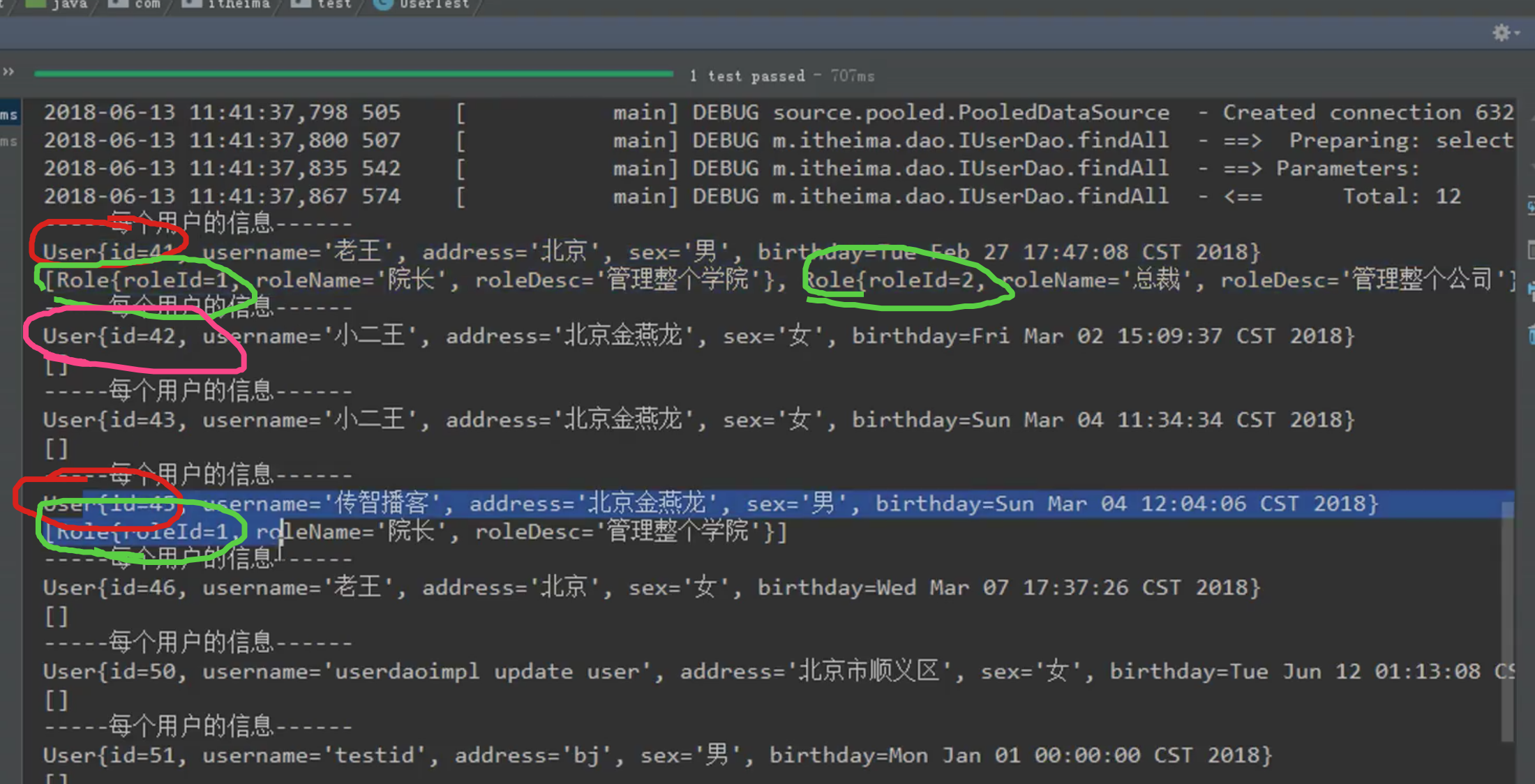This screenshot has width=1535, height=784.
Task: Expand the hidden toolbar with the double chevron
Action: click(8, 72)
